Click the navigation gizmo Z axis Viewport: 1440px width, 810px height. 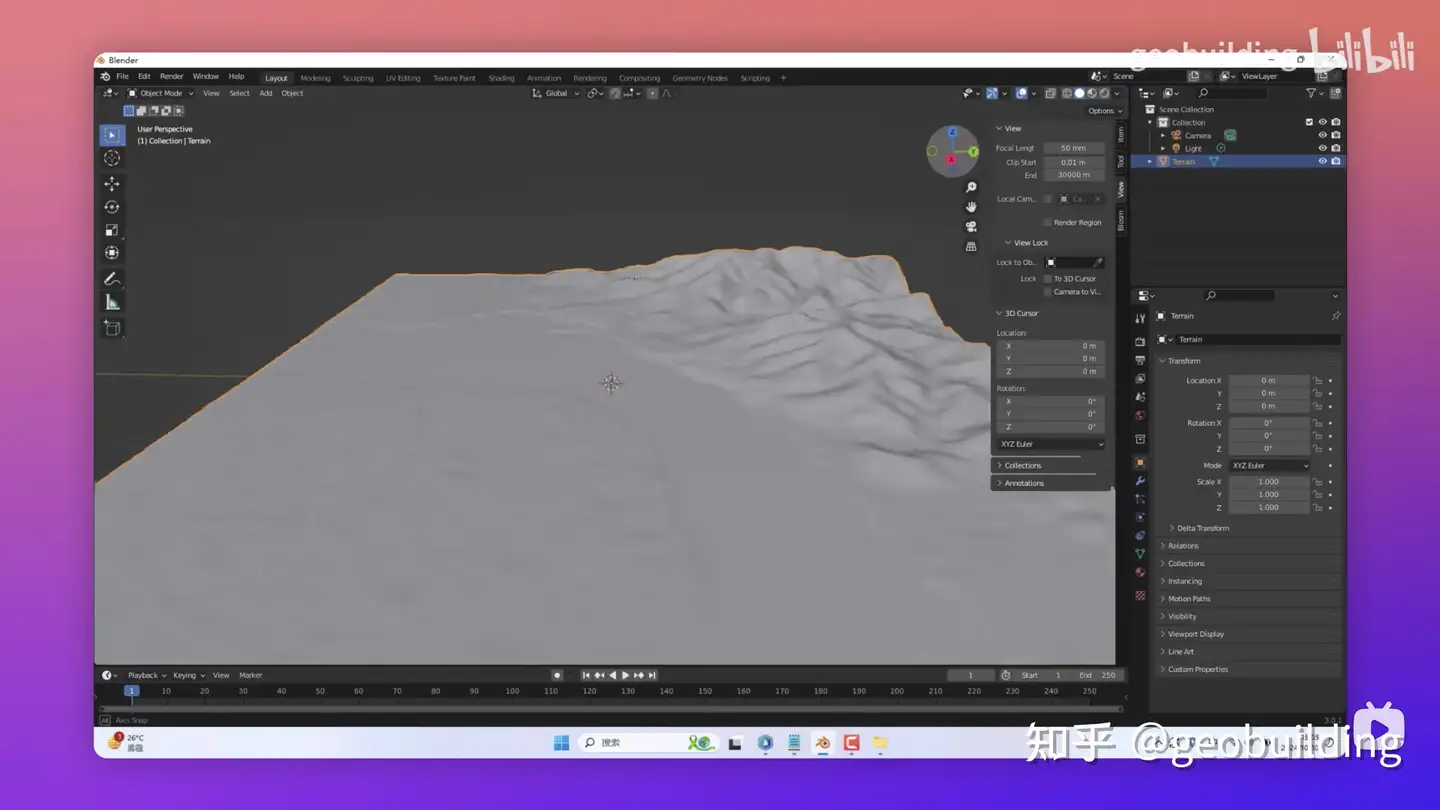[x=953, y=132]
